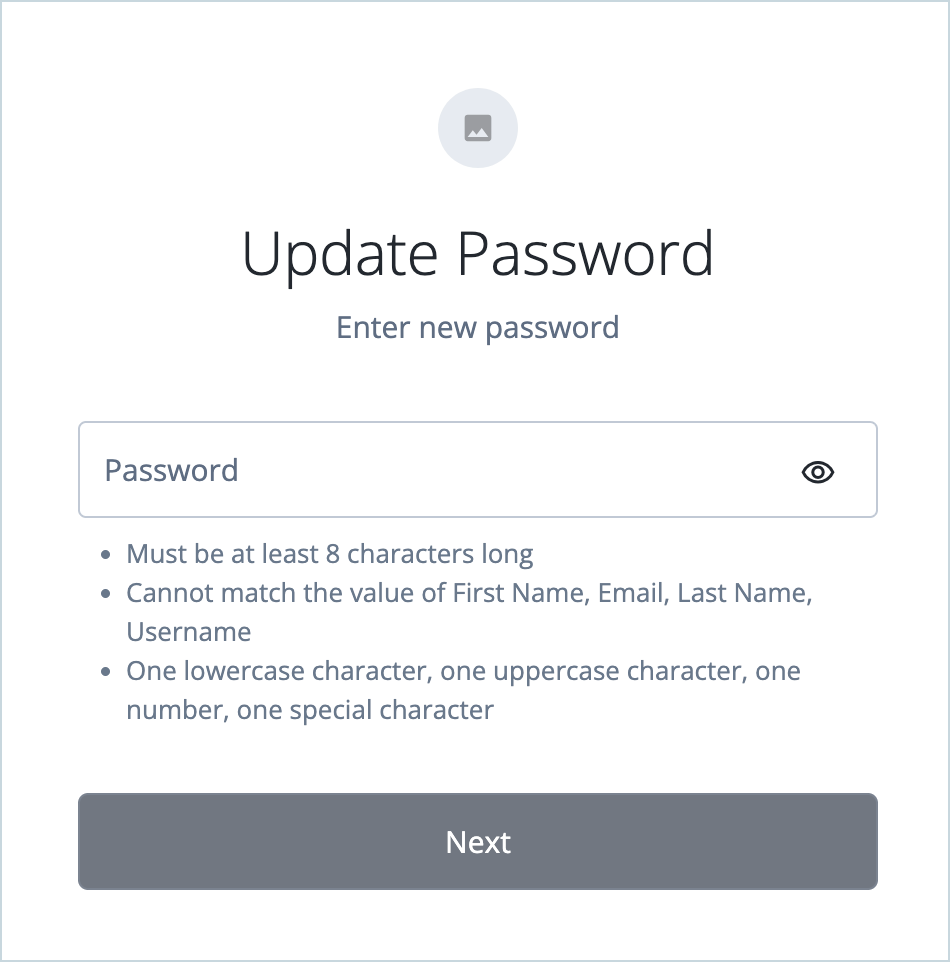Viewport: 950px width, 962px height.
Task: Click the 'Enter new password' subtitle
Action: [478, 327]
